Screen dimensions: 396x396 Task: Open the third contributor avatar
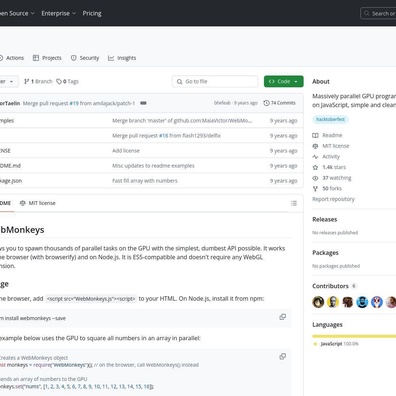point(348,302)
